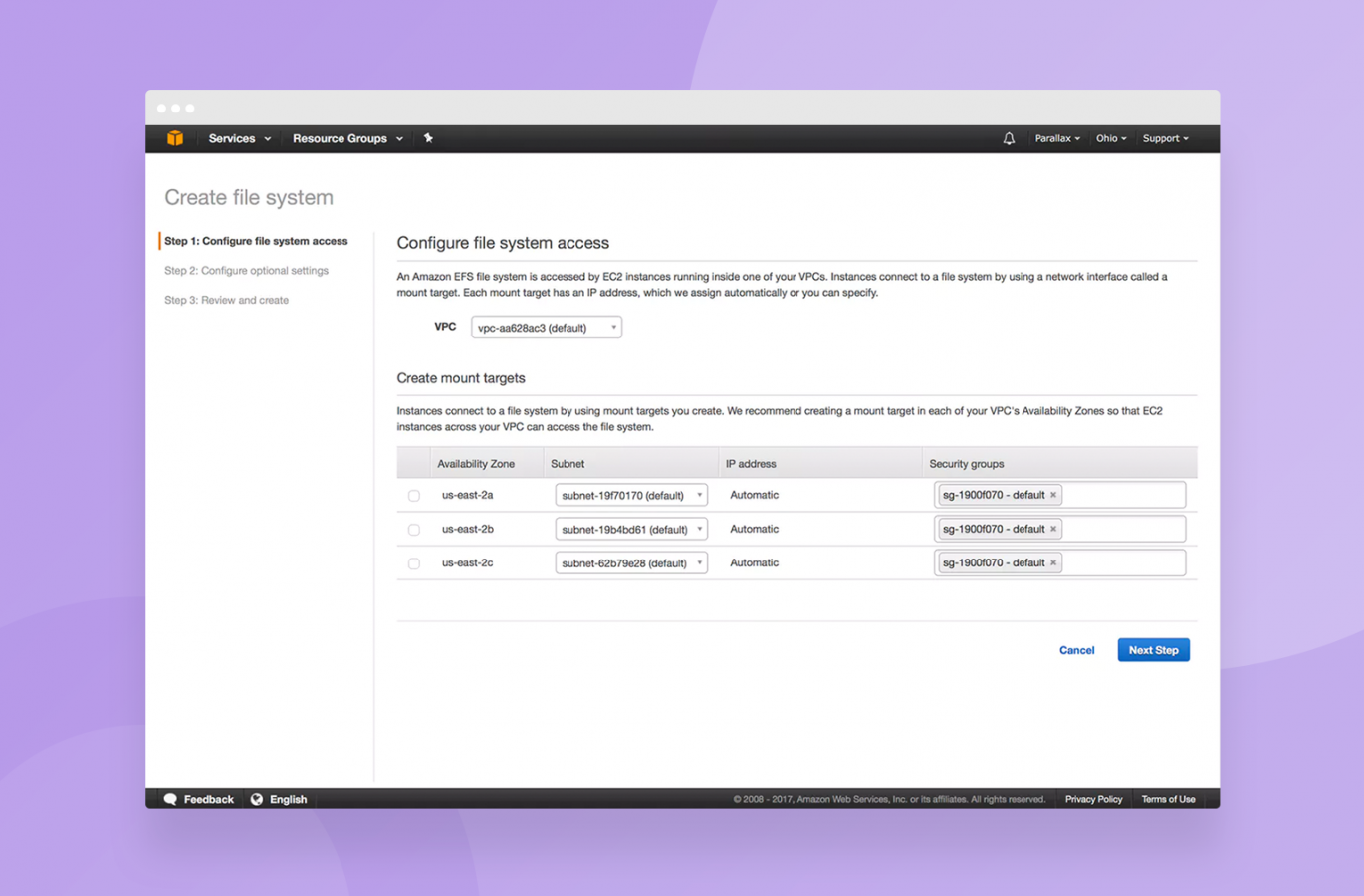Screen dimensions: 1364x896
Task: Check the us-east-2b availability zone checkbox
Action: (x=414, y=530)
